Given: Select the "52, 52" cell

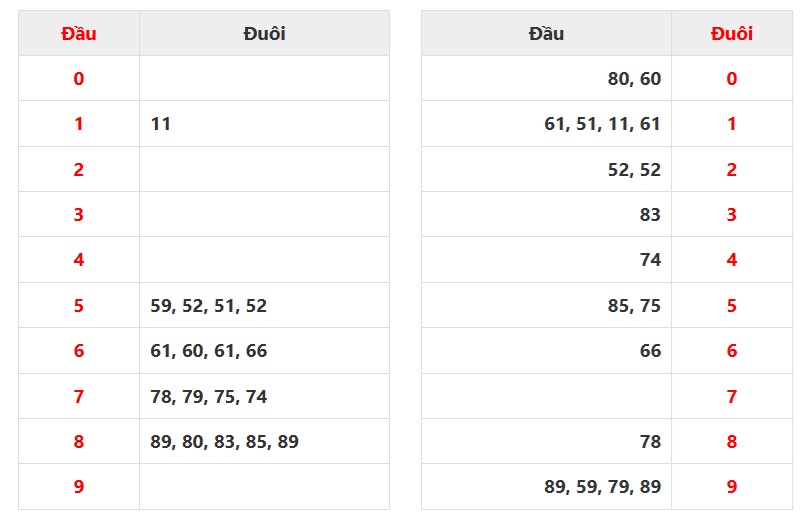Looking at the screenshot, I should [x=634, y=170].
